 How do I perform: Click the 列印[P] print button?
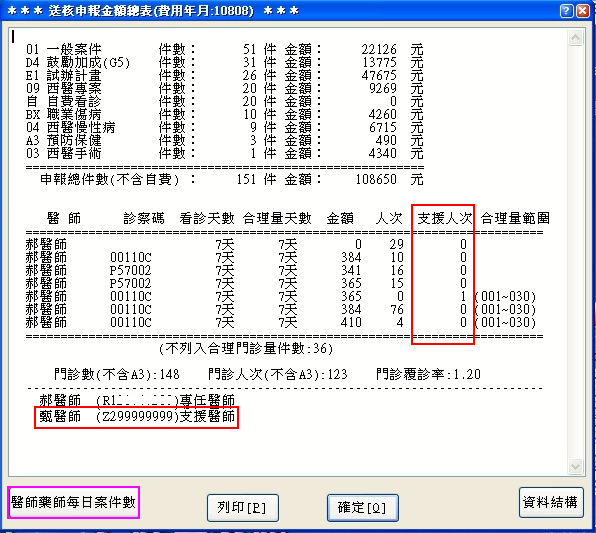[243, 508]
